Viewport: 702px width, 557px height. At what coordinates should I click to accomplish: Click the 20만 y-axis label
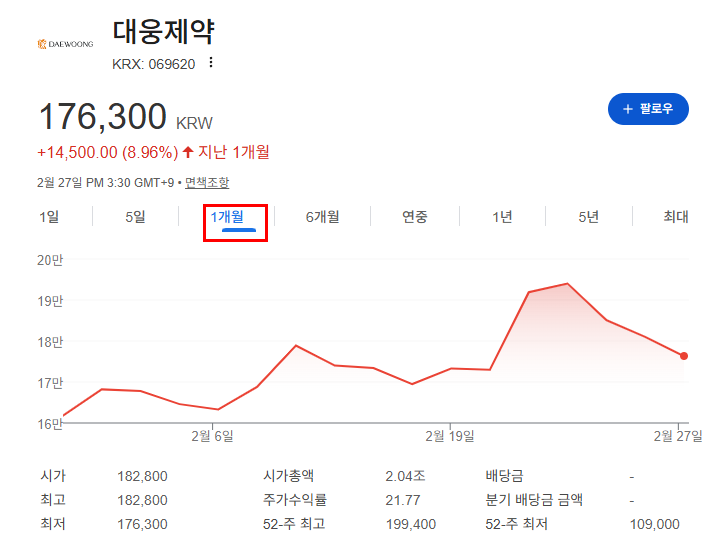click(50, 260)
